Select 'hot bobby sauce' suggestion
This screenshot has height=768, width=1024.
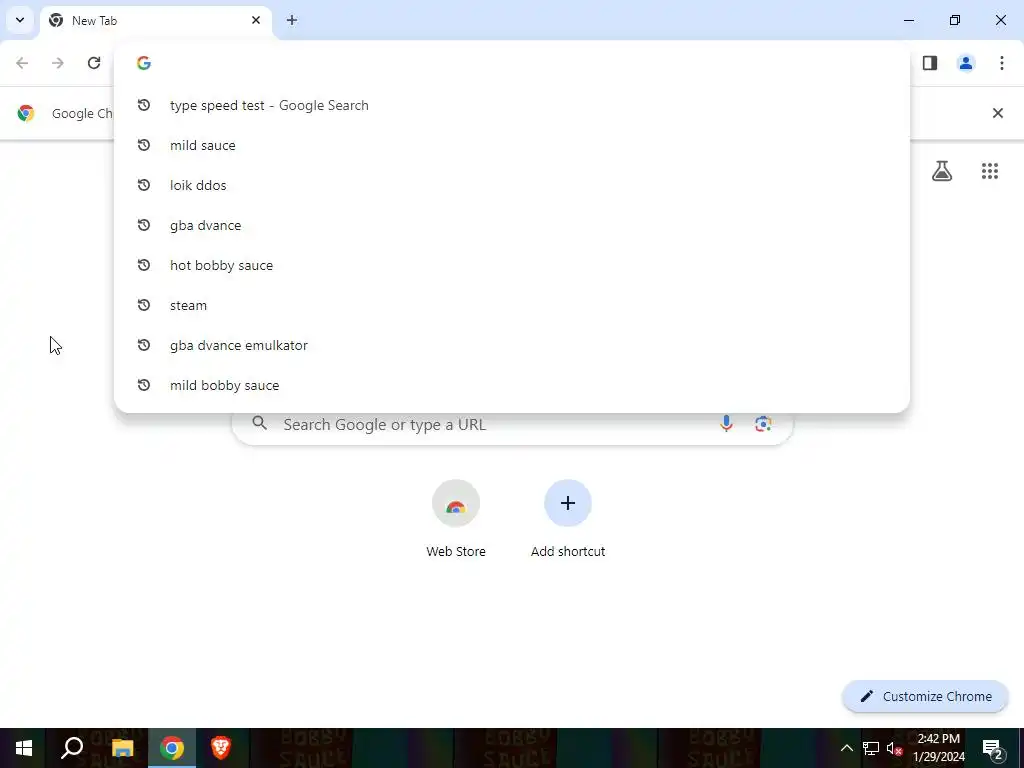pyautogui.click(x=512, y=265)
